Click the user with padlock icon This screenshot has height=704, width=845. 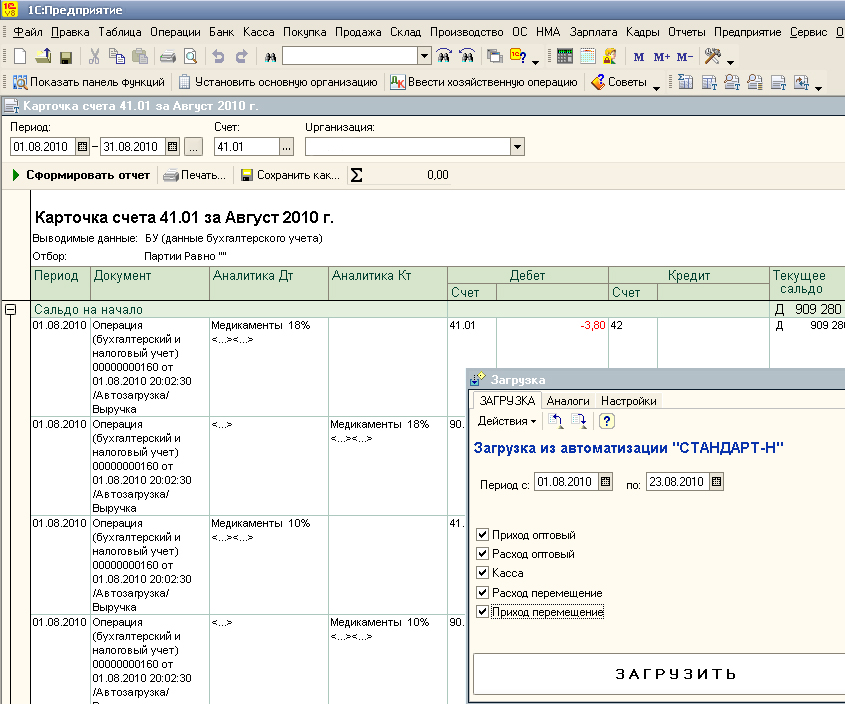610,56
